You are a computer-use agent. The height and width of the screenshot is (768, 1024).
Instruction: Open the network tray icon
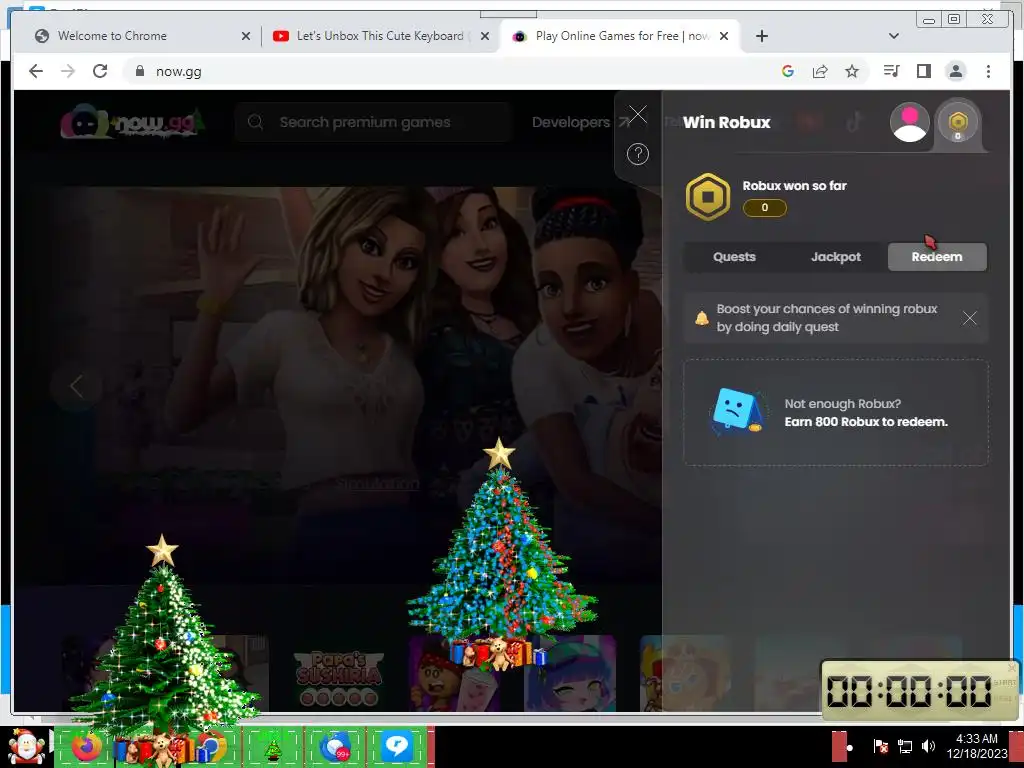(905, 746)
